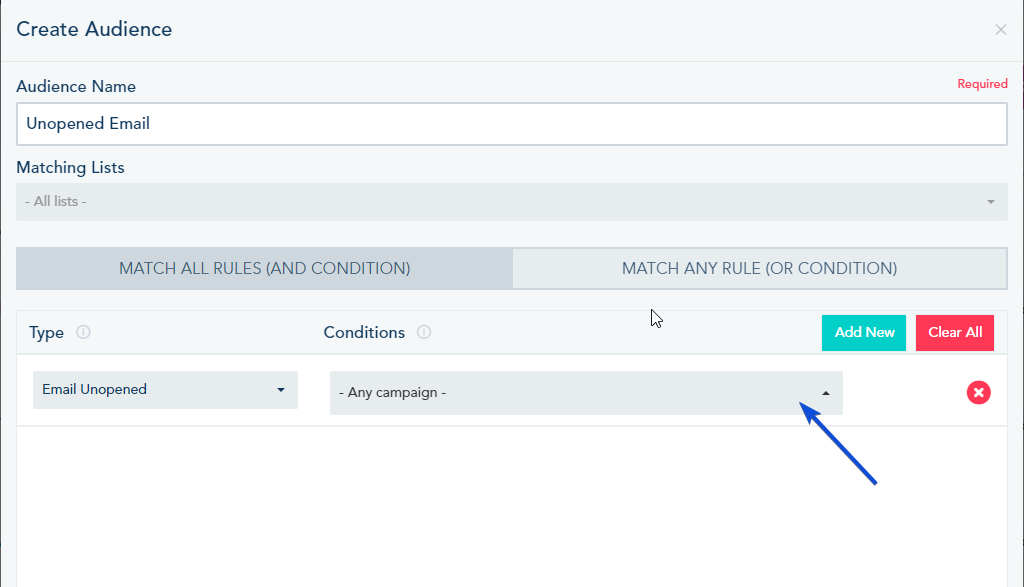Image resolution: width=1024 pixels, height=587 pixels.
Task: Click the Type column heading
Action: click(x=46, y=333)
